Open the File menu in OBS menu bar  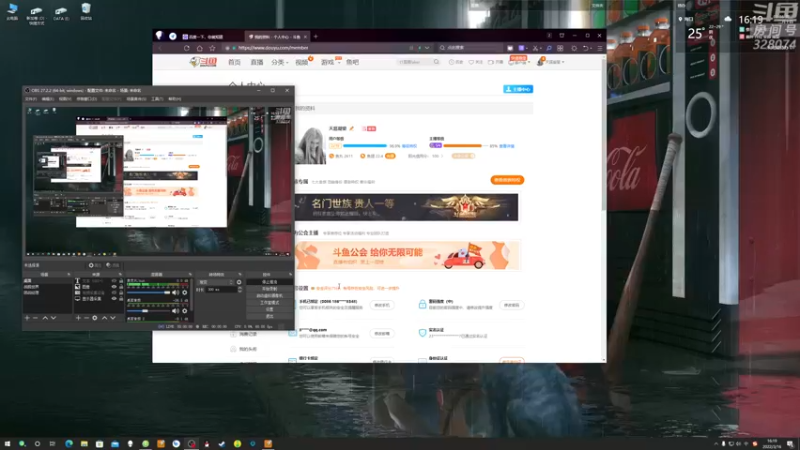(31, 99)
